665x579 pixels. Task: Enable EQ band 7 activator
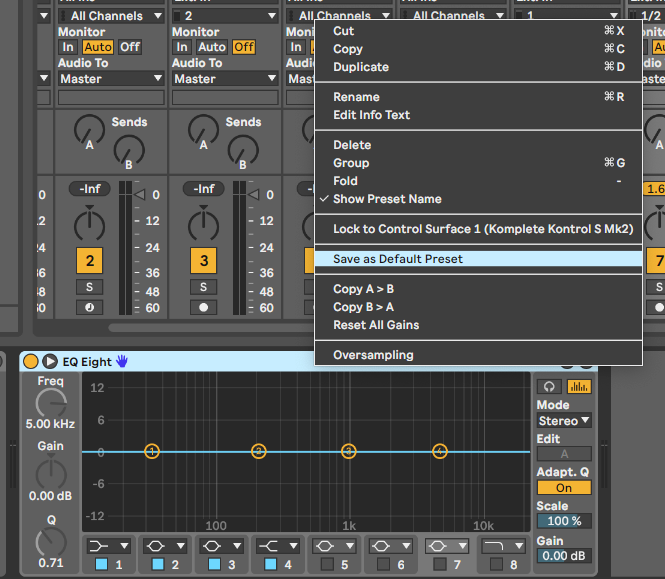pyautogui.click(x=440, y=564)
